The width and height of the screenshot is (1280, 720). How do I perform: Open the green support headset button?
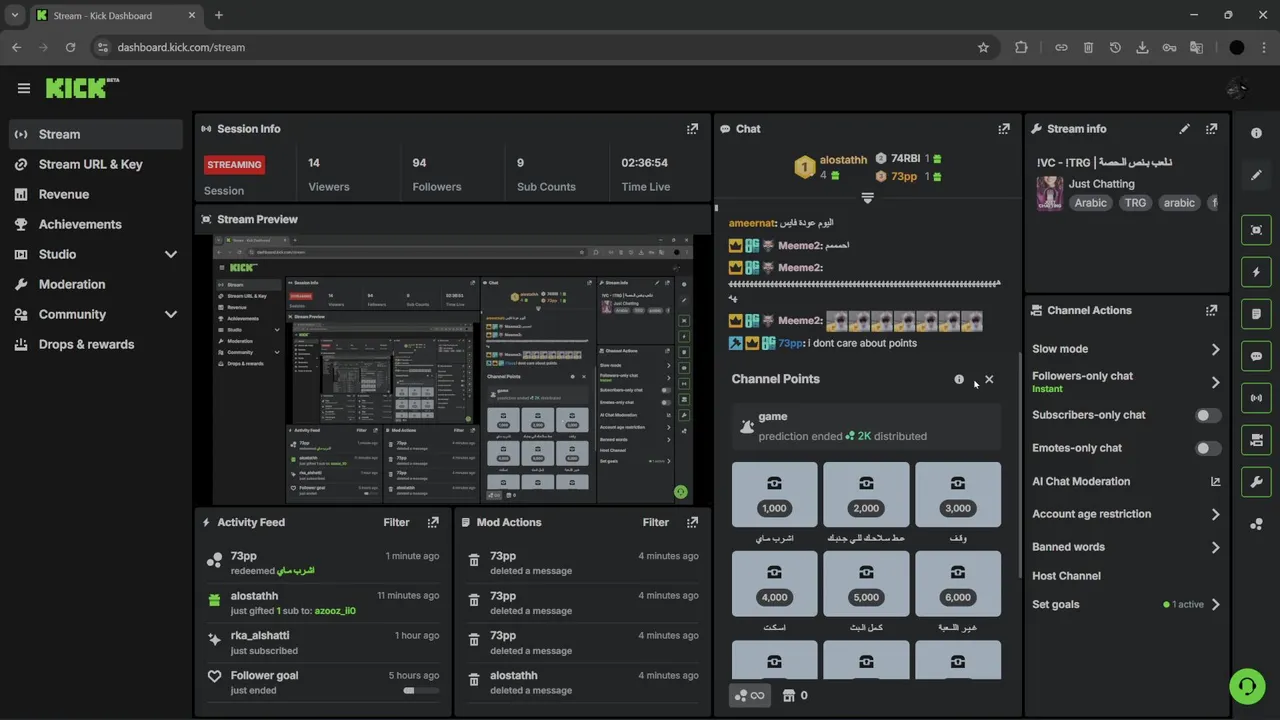[x=1247, y=687]
